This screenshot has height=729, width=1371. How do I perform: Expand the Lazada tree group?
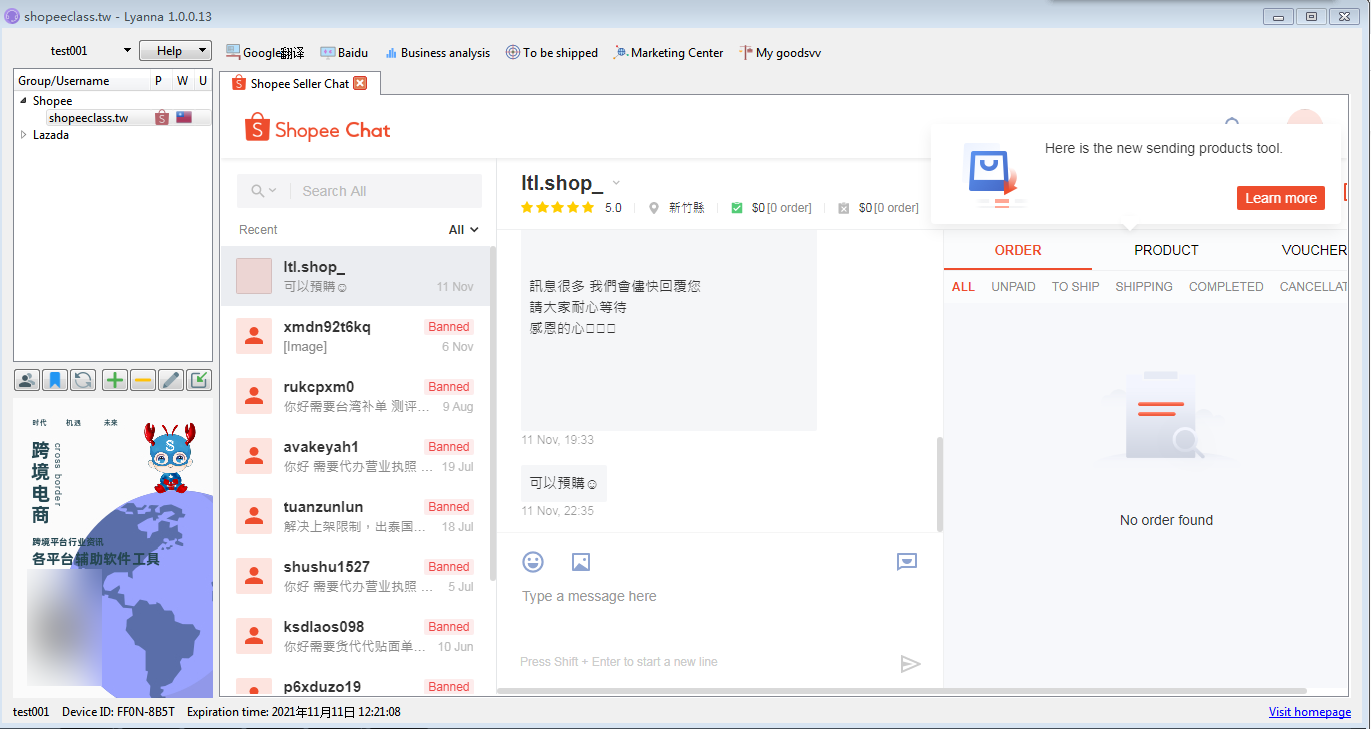tap(23, 135)
